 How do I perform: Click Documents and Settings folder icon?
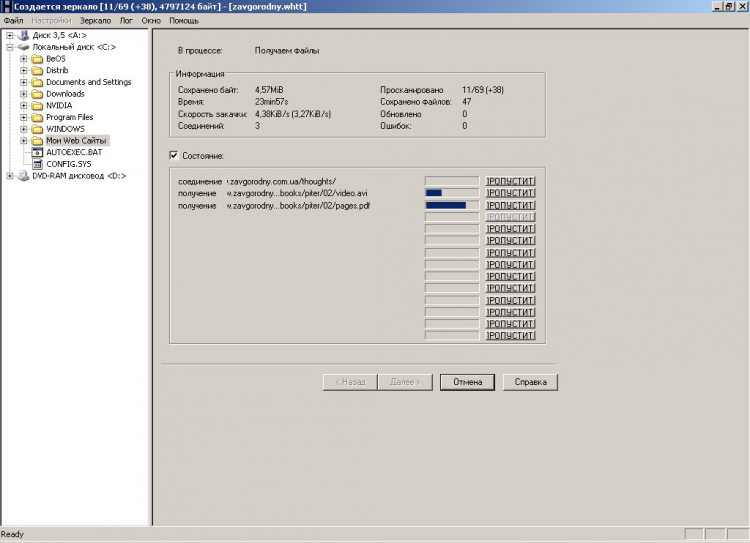pyautogui.click(x=37, y=82)
